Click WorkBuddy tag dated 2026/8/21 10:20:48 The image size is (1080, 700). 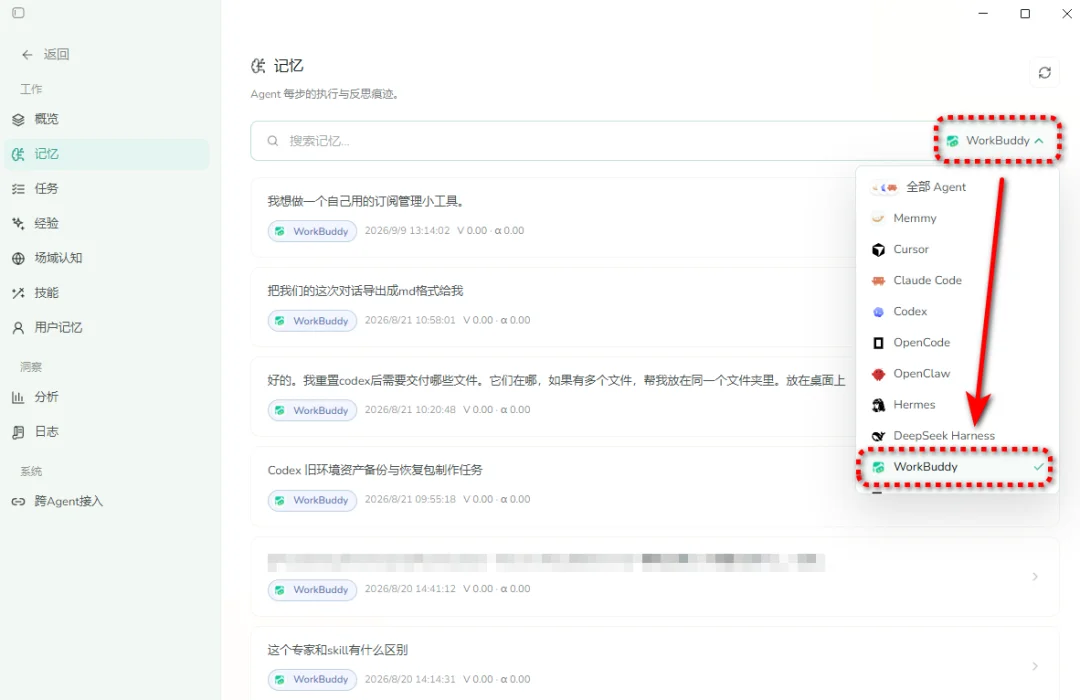pyautogui.click(x=312, y=410)
